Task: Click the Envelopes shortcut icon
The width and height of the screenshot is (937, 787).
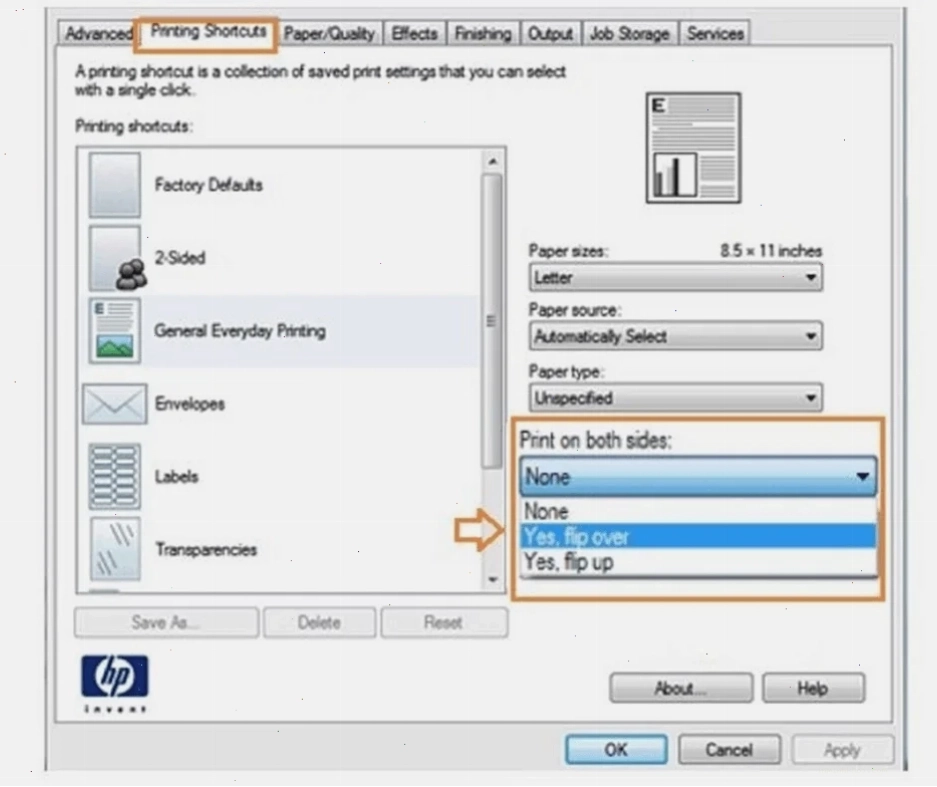Action: coord(114,404)
